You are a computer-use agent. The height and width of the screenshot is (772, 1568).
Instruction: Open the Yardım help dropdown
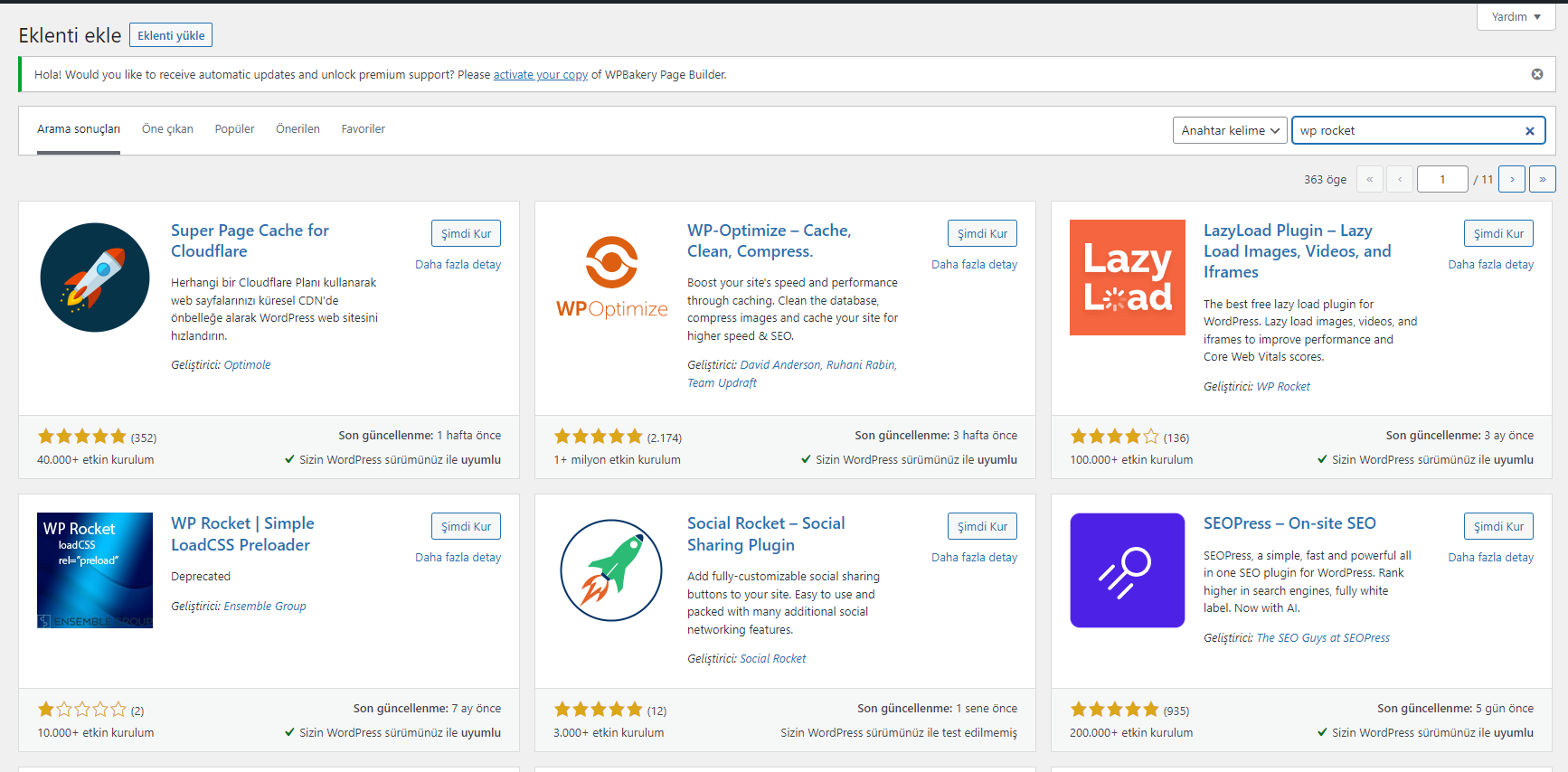coord(1516,17)
